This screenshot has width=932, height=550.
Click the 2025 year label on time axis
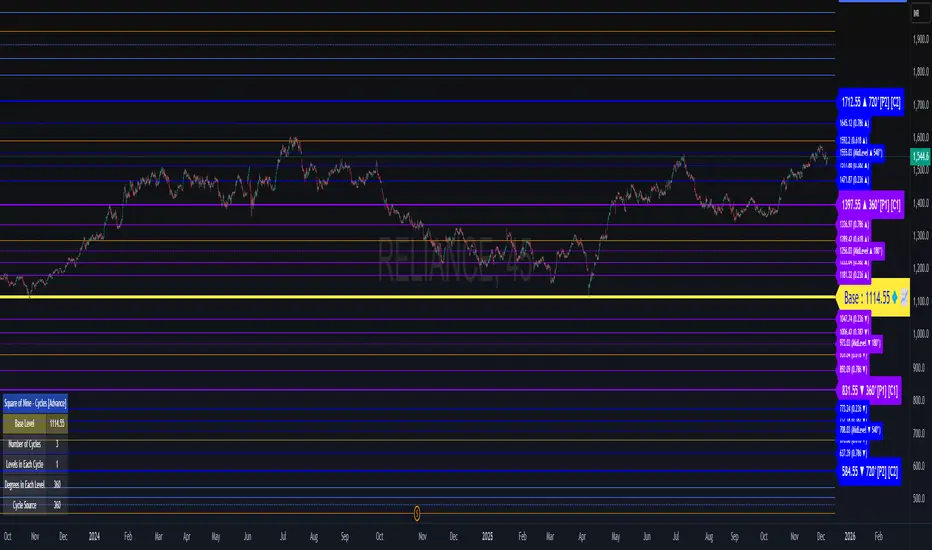[487, 536]
